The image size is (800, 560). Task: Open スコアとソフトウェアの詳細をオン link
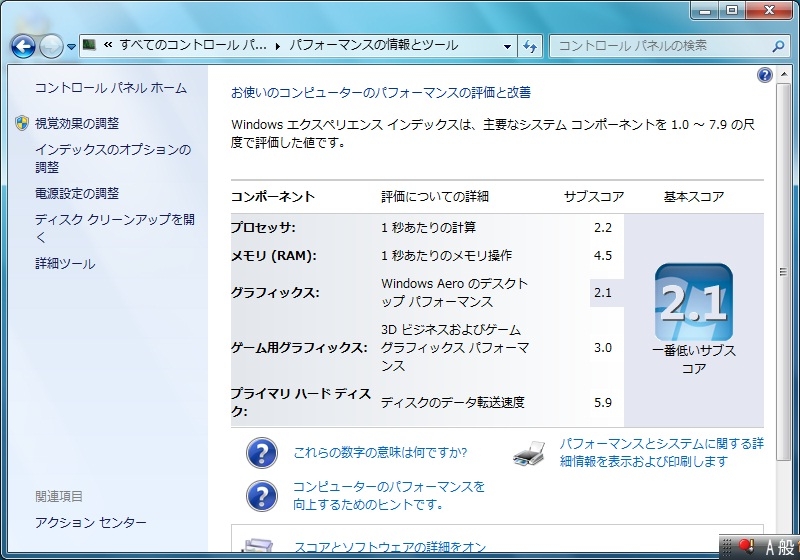click(x=390, y=547)
